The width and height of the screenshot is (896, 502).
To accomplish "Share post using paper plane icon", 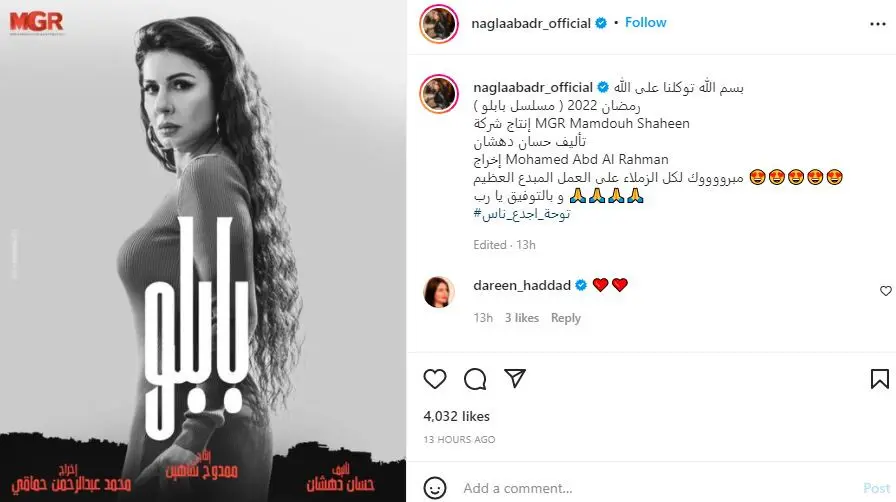I will 515,379.
